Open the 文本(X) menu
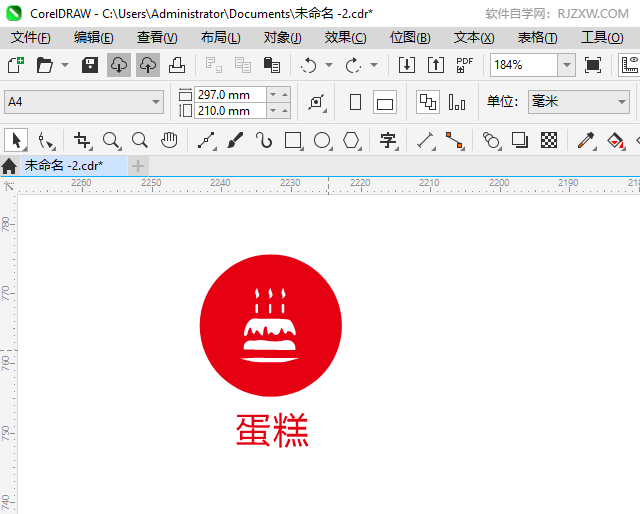The width and height of the screenshot is (640, 514). point(474,38)
